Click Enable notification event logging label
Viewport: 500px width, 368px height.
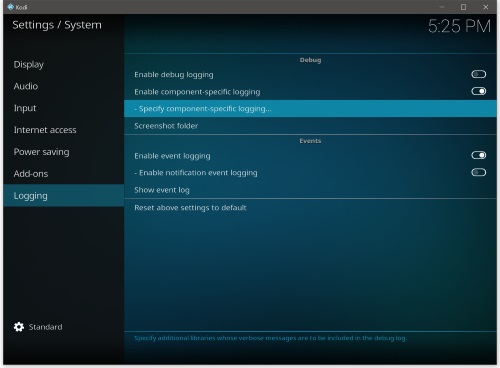point(196,173)
